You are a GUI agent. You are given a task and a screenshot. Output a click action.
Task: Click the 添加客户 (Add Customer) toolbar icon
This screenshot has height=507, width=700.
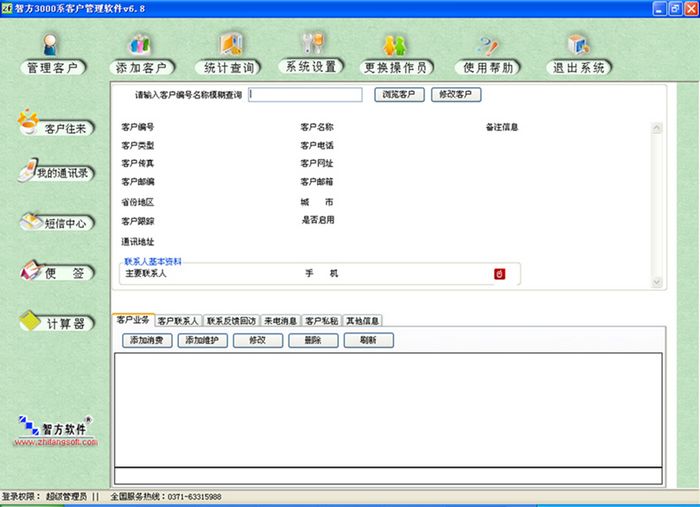point(140,45)
